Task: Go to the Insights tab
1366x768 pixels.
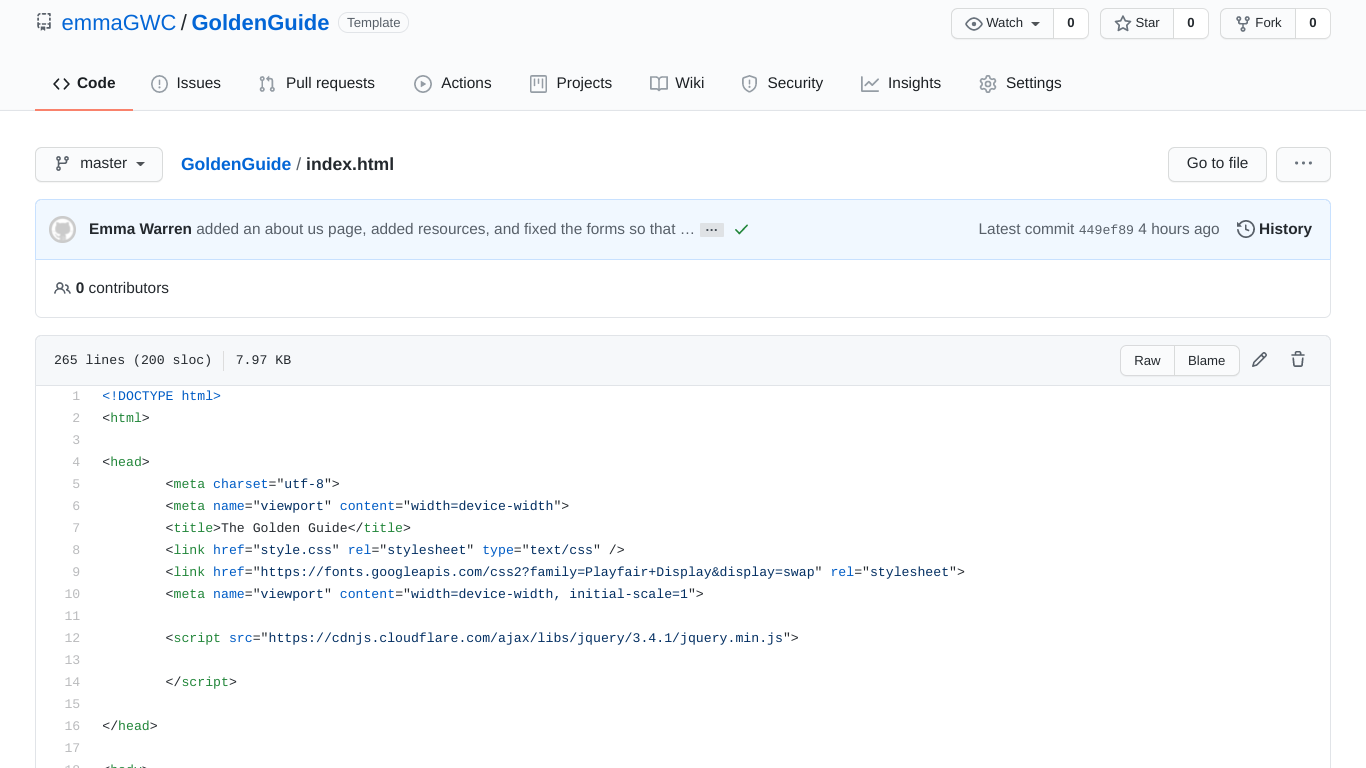Action: [901, 84]
